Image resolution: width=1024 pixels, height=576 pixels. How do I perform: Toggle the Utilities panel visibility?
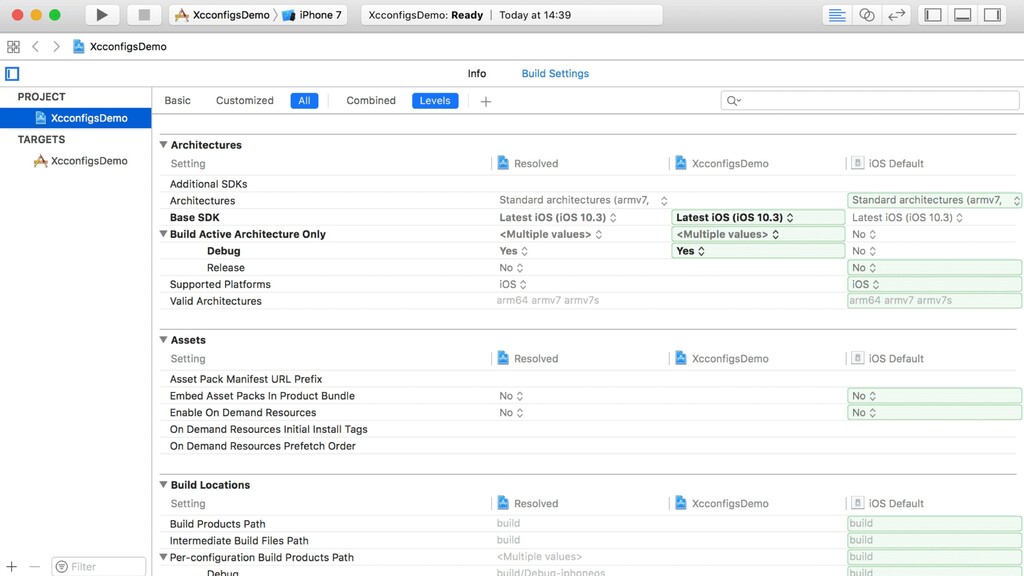pos(992,14)
